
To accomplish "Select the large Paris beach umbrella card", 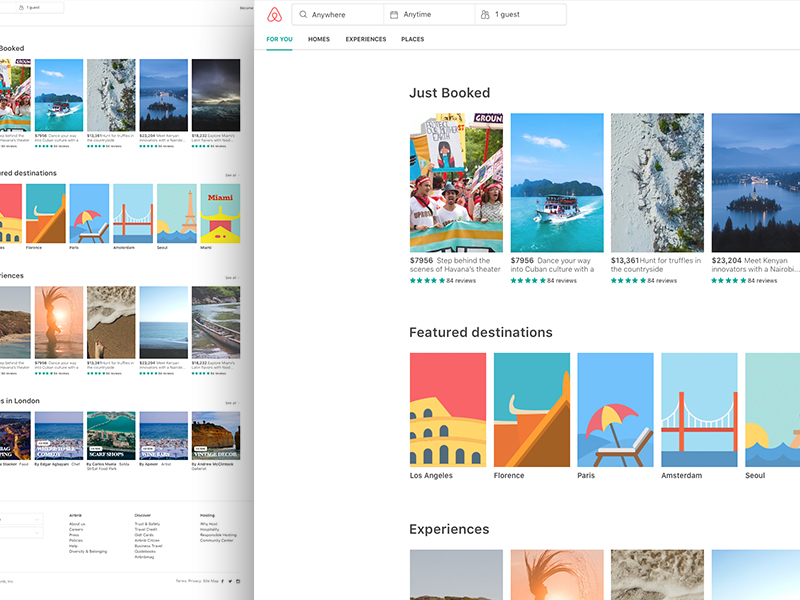I will tap(615, 410).
